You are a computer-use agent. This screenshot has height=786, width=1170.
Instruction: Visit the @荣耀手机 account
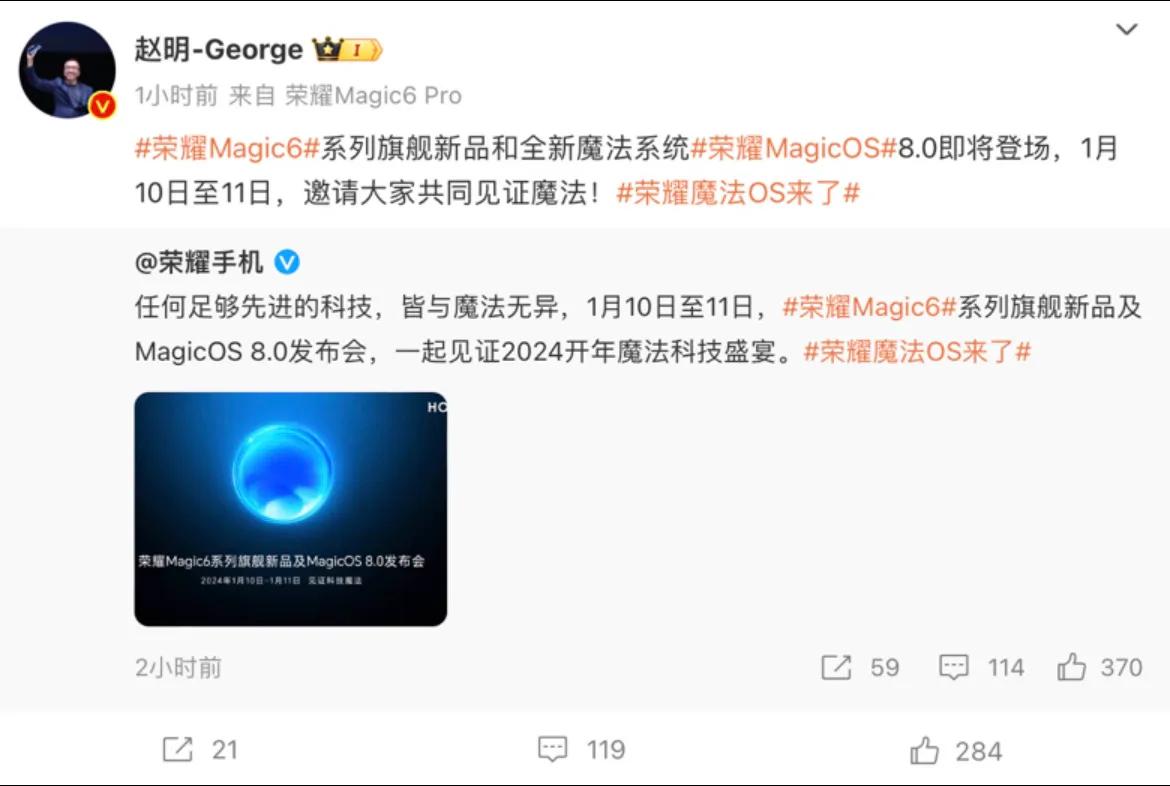(198, 262)
